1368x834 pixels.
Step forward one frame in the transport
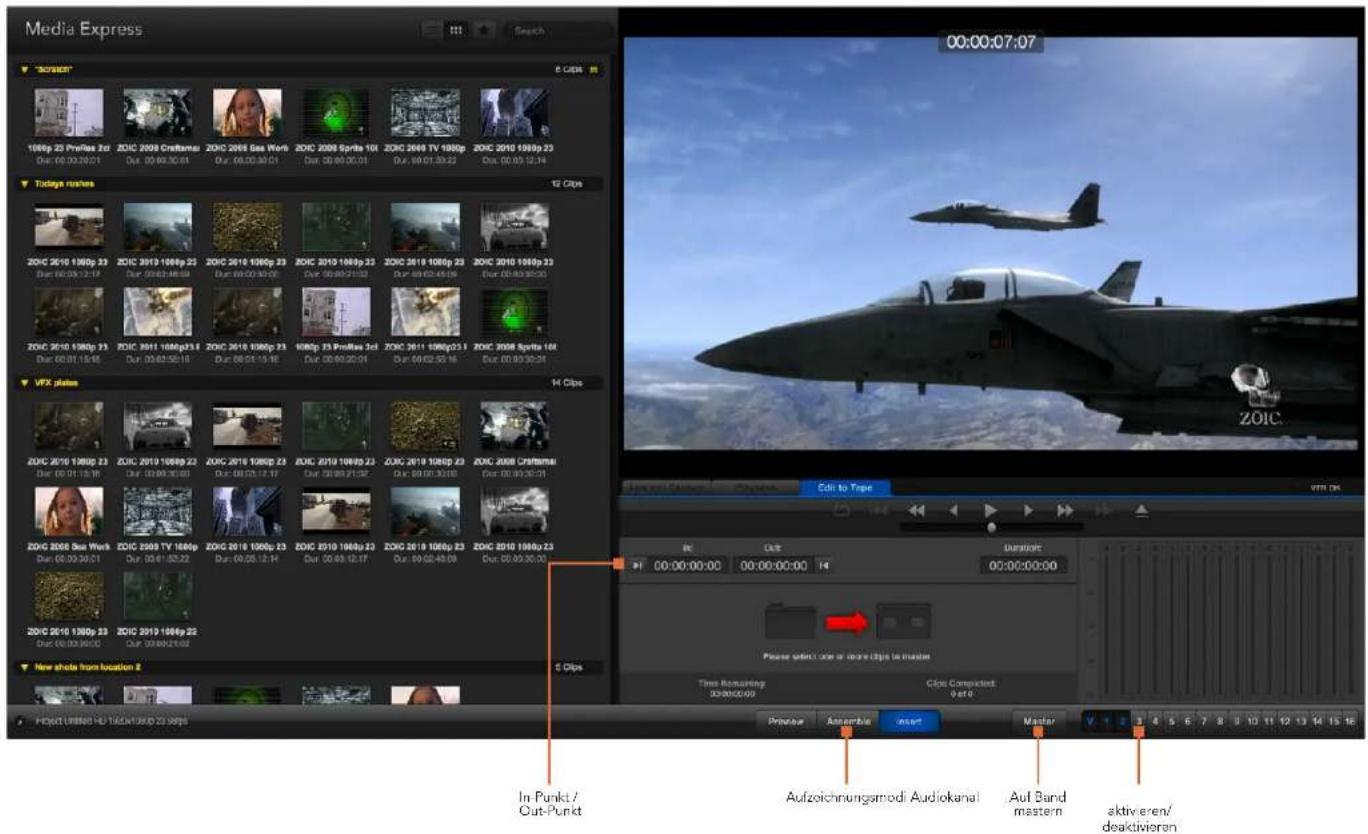[x=1029, y=510]
